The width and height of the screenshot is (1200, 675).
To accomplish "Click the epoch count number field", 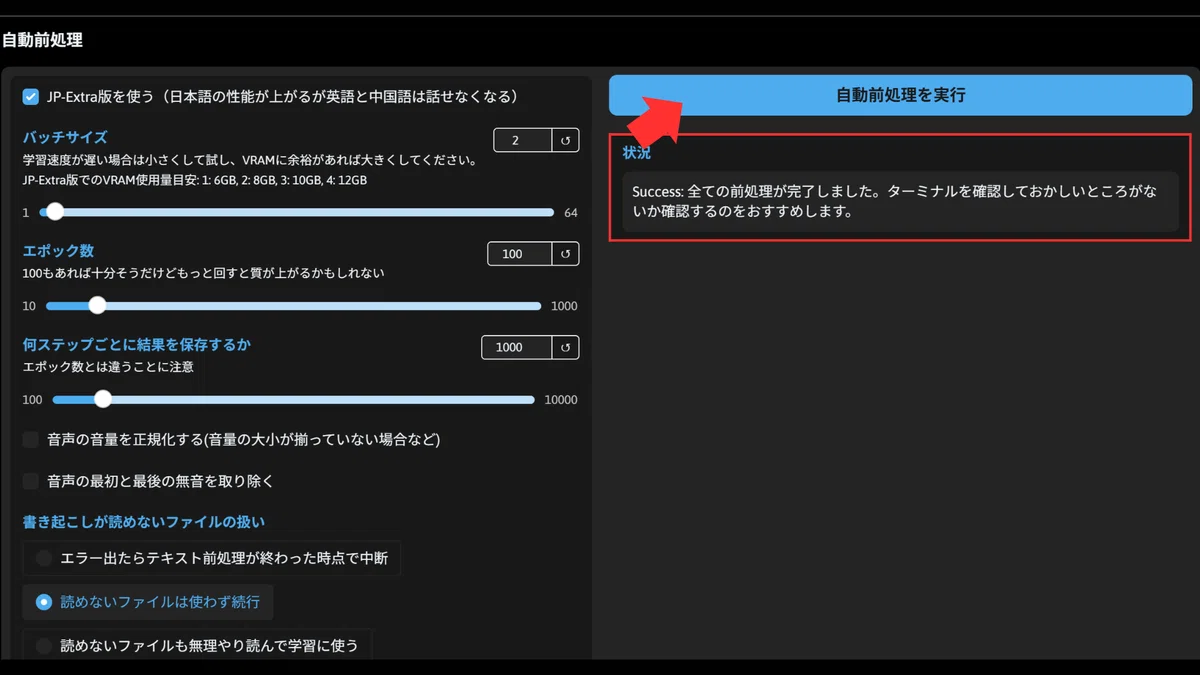I will pyautogui.click(x=520, y=254).
